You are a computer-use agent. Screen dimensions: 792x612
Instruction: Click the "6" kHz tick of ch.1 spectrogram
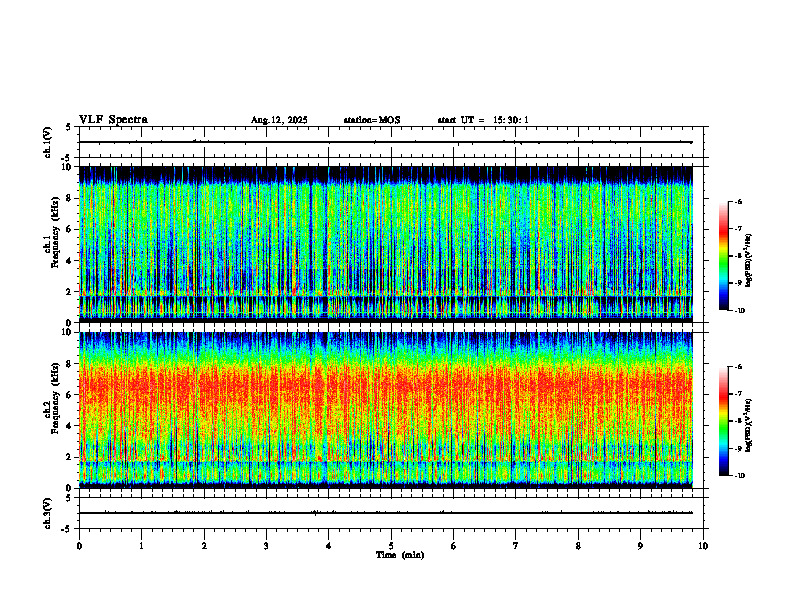(70, 229)
